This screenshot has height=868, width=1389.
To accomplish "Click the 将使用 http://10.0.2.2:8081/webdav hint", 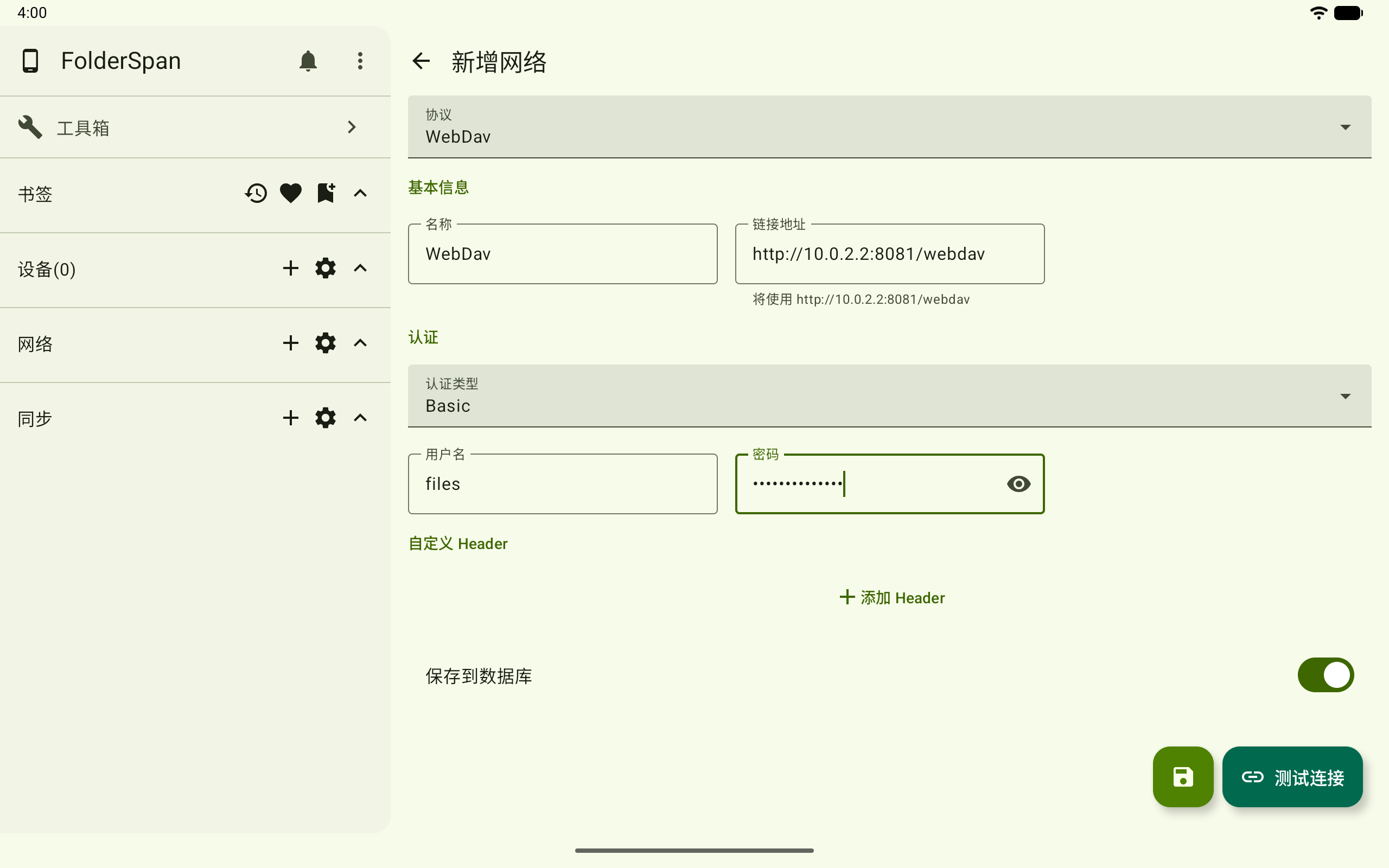I will click(x=861, y=299).
